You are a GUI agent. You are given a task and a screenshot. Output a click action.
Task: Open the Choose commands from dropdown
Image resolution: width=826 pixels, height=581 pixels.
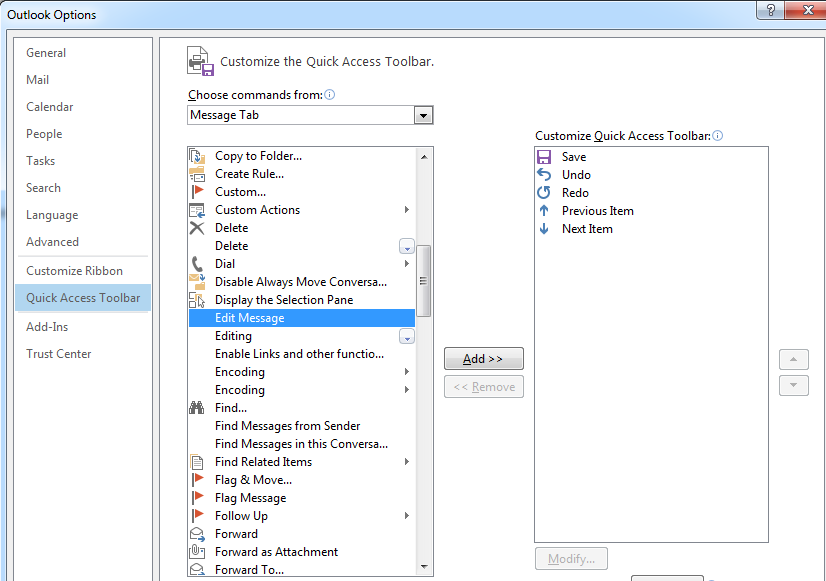(x=423, y=114)
